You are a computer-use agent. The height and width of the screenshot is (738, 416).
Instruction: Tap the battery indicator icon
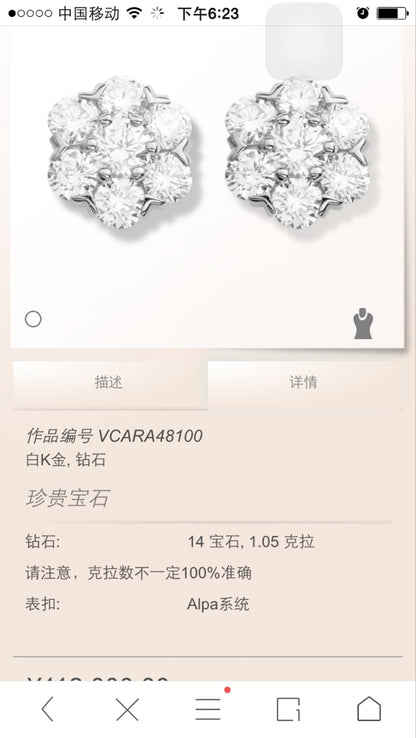pos(392,13)
